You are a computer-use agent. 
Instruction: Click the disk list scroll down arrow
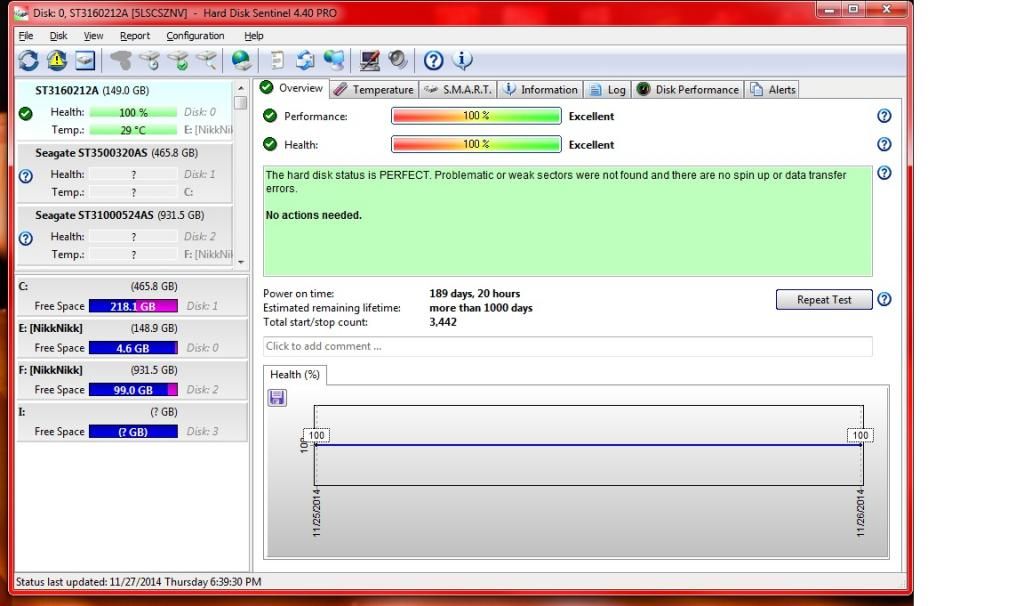click(241, 262)
